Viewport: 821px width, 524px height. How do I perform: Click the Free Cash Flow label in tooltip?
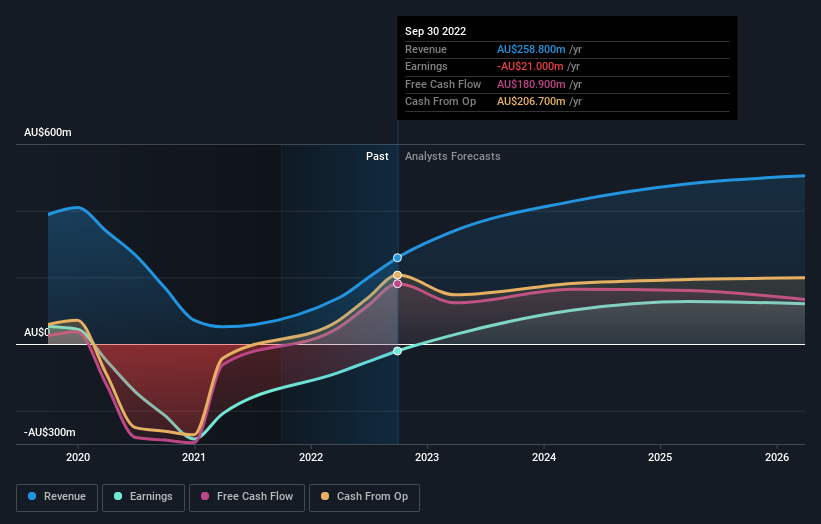[443, 84]
